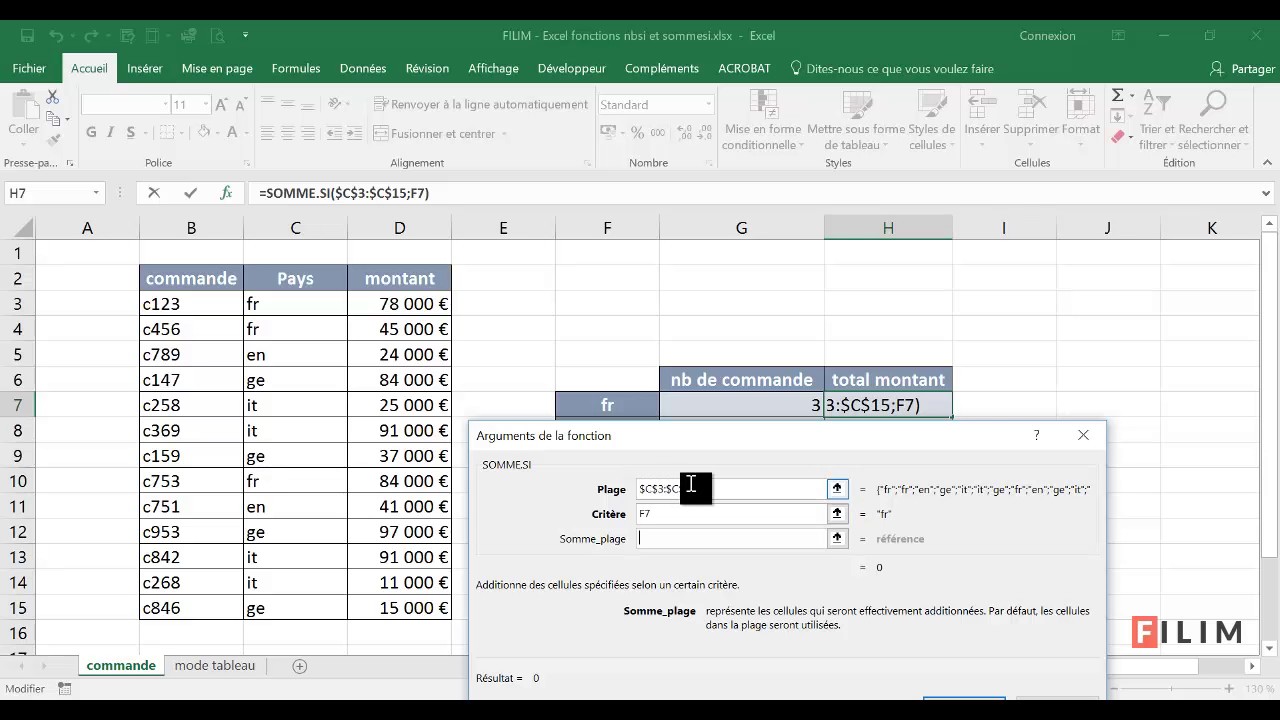Confirm the formula with the check mark
Screen dimensions: 1280x720
click(x=190, y=193)
